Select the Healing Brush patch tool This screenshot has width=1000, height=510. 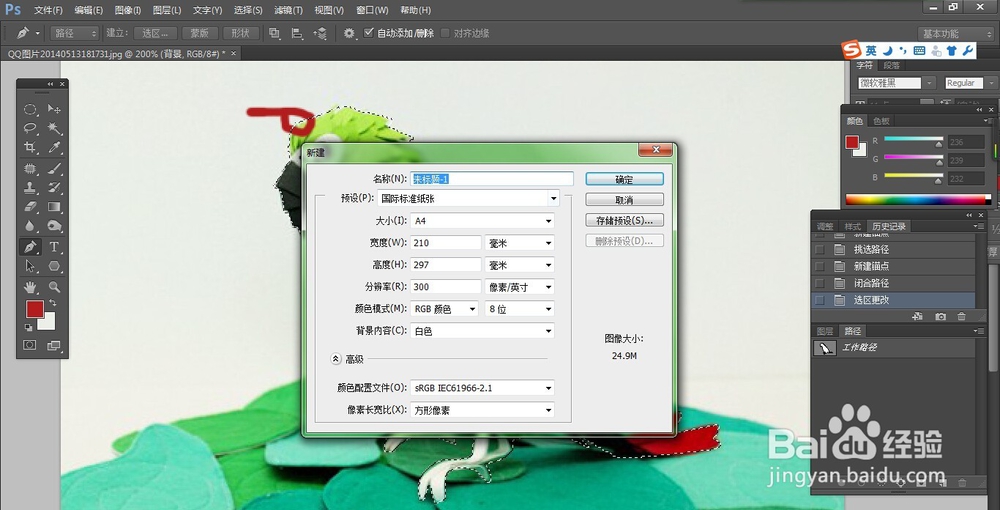click(30, 169)
